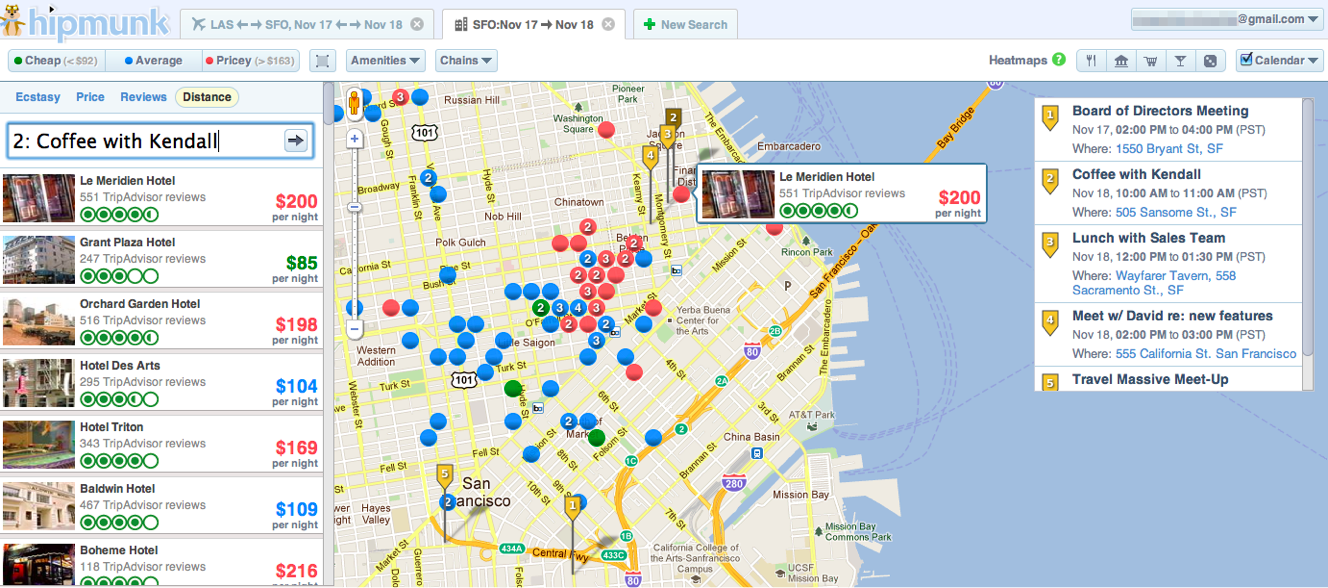Open the Chains dropdown
The height and width of the screenshot is (588, 1328).
(467, 61)
